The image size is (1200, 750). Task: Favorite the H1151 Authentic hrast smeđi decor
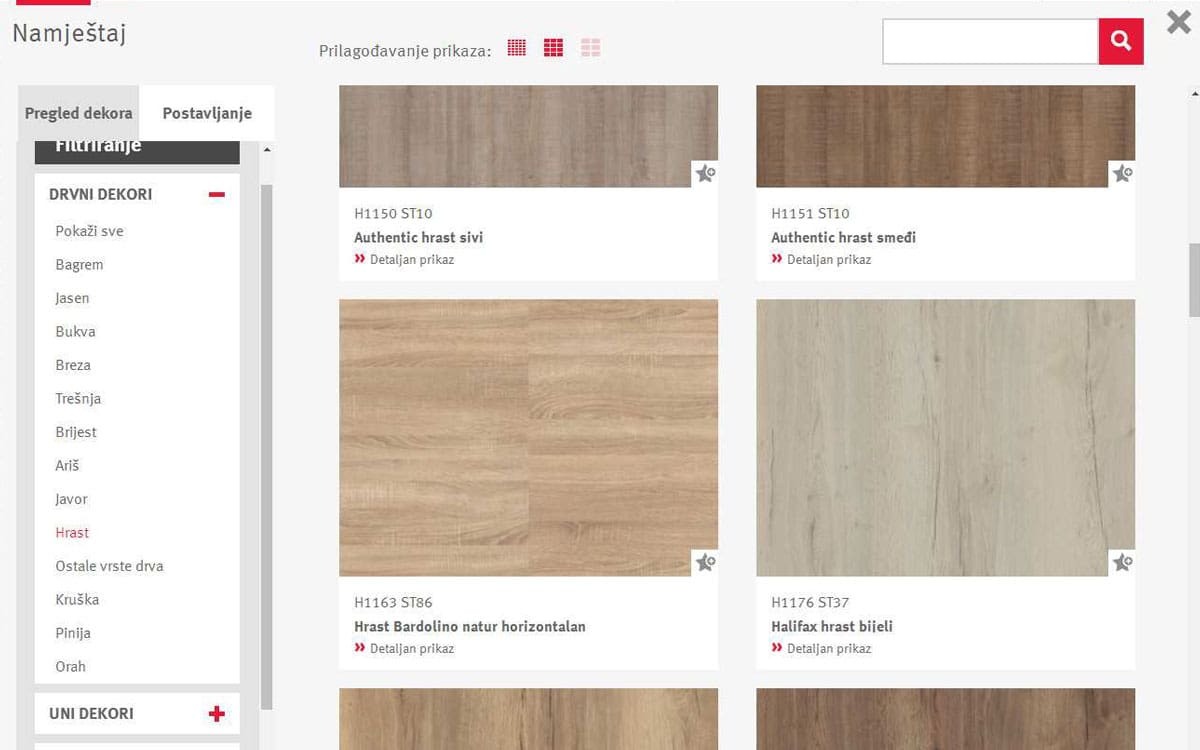point(1123,174)
